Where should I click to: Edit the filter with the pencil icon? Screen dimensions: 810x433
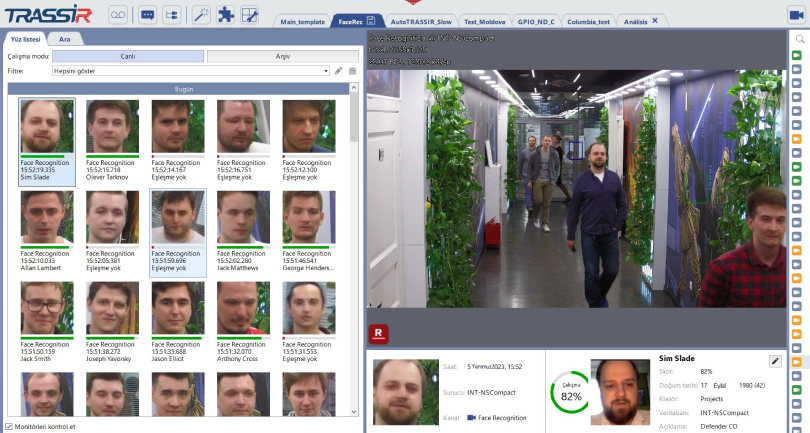pyautogui.click(x=338, y=71)
